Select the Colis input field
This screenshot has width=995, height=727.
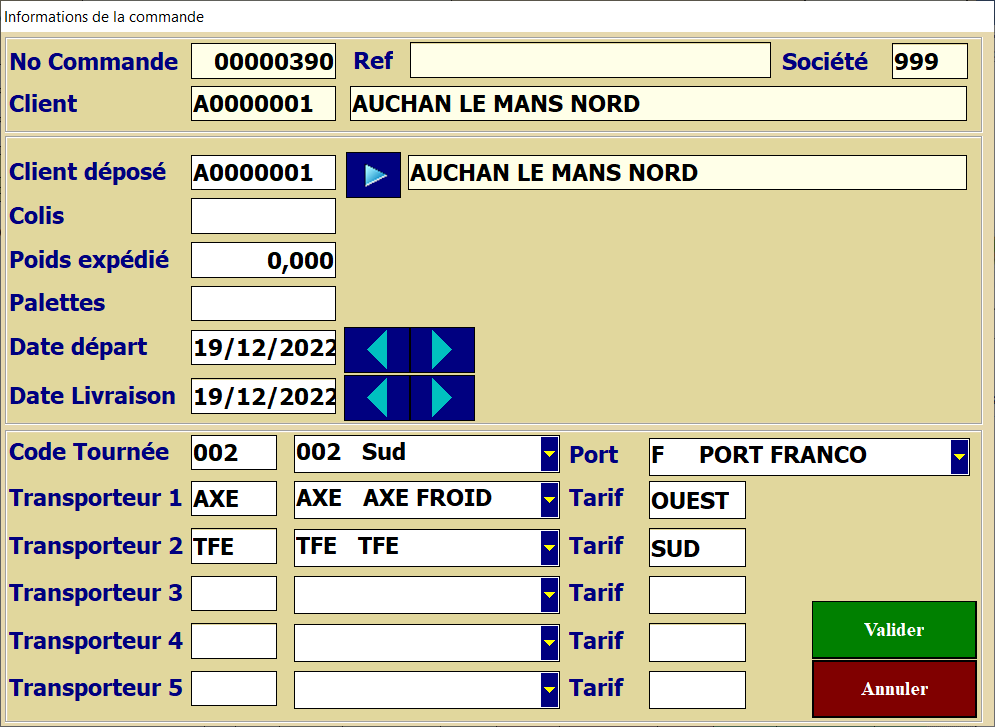[x=263, y=216]
